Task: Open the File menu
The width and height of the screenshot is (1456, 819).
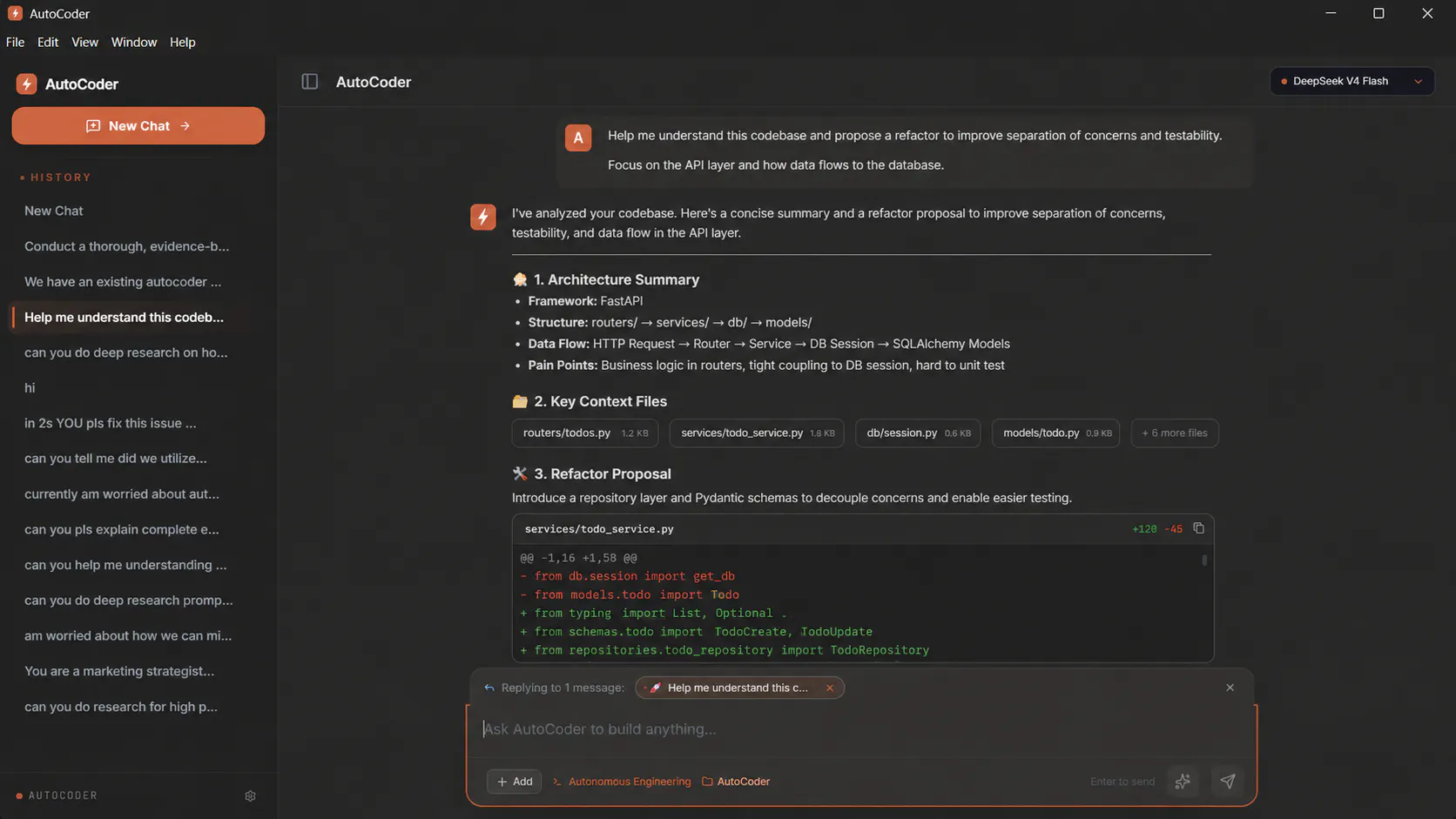Action: coord(15,42)
